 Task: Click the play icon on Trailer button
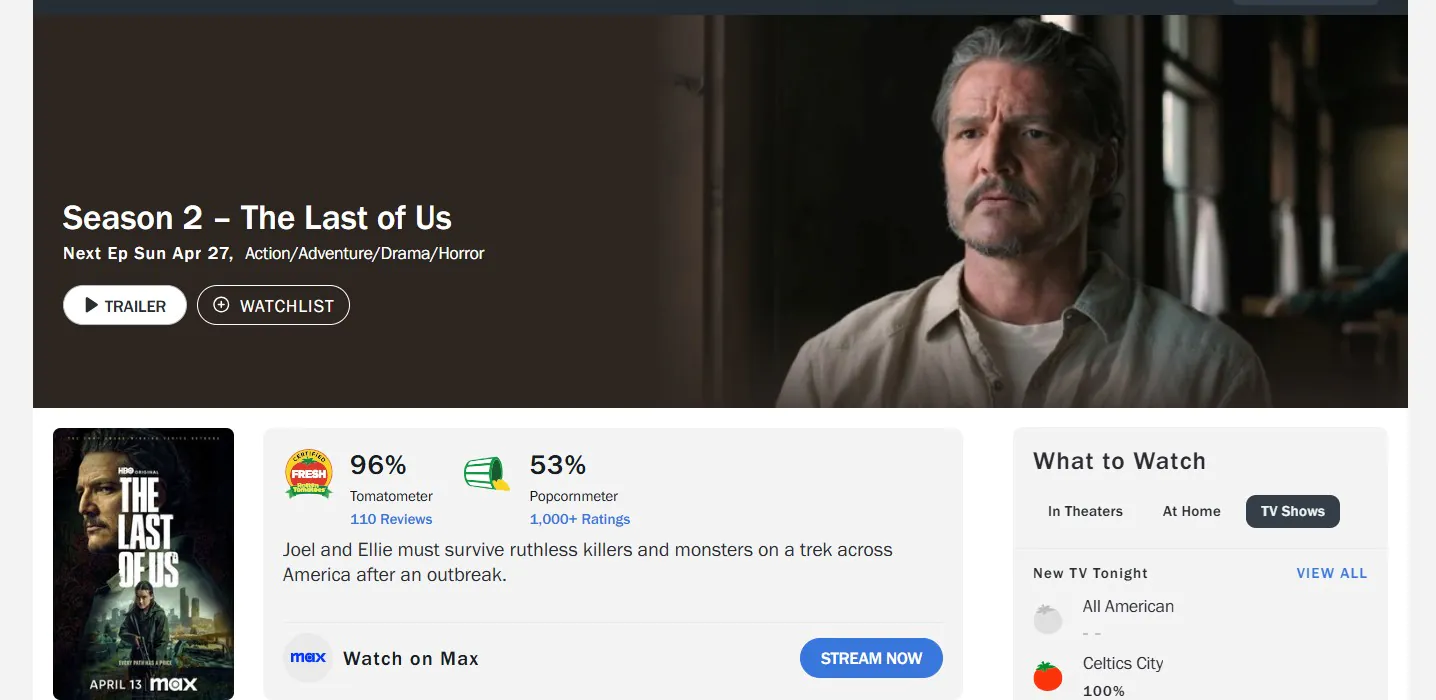pos(91,306)
